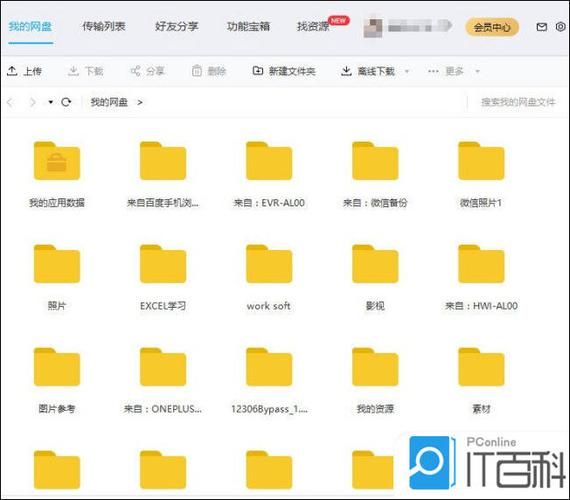Click the offline download icon

(346, 71)
